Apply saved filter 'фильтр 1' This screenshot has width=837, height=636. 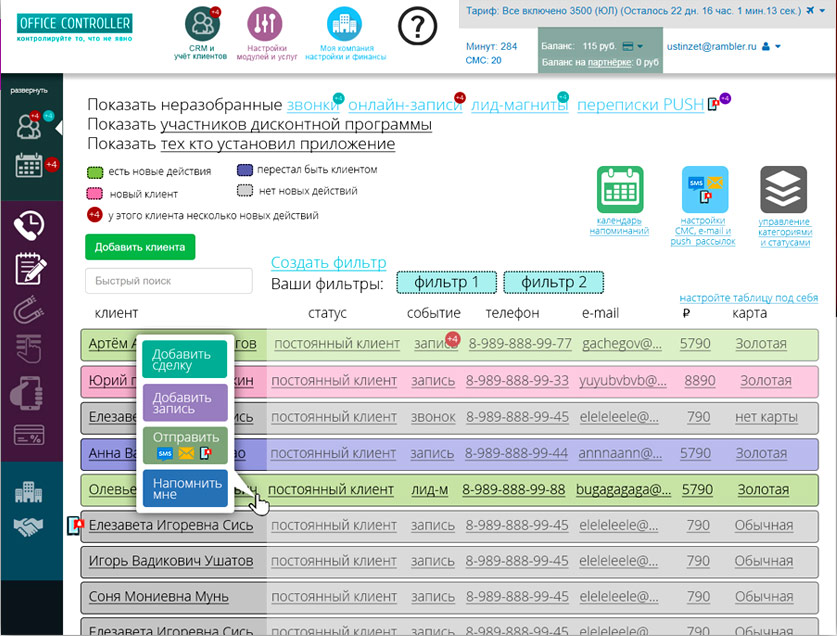(446, 283)
